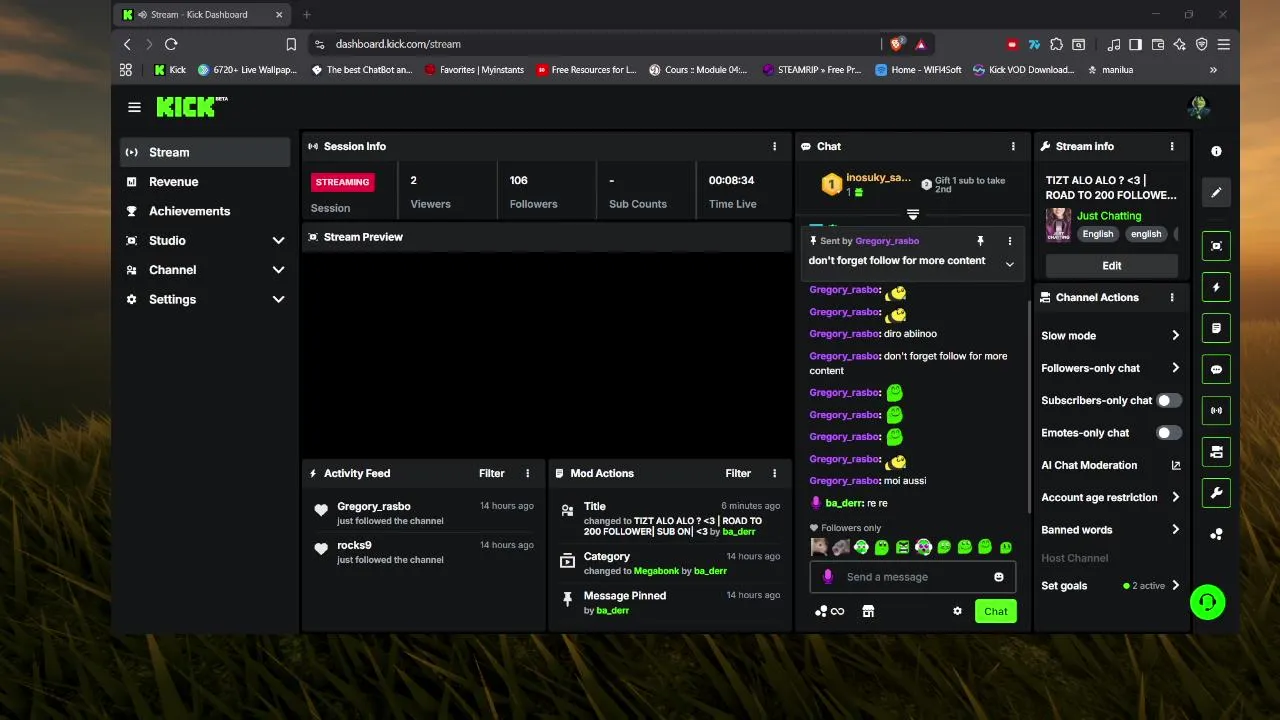Open the shop icon below chat
The width and height of the screenshot is (1280, 720).
coord(868,611)
